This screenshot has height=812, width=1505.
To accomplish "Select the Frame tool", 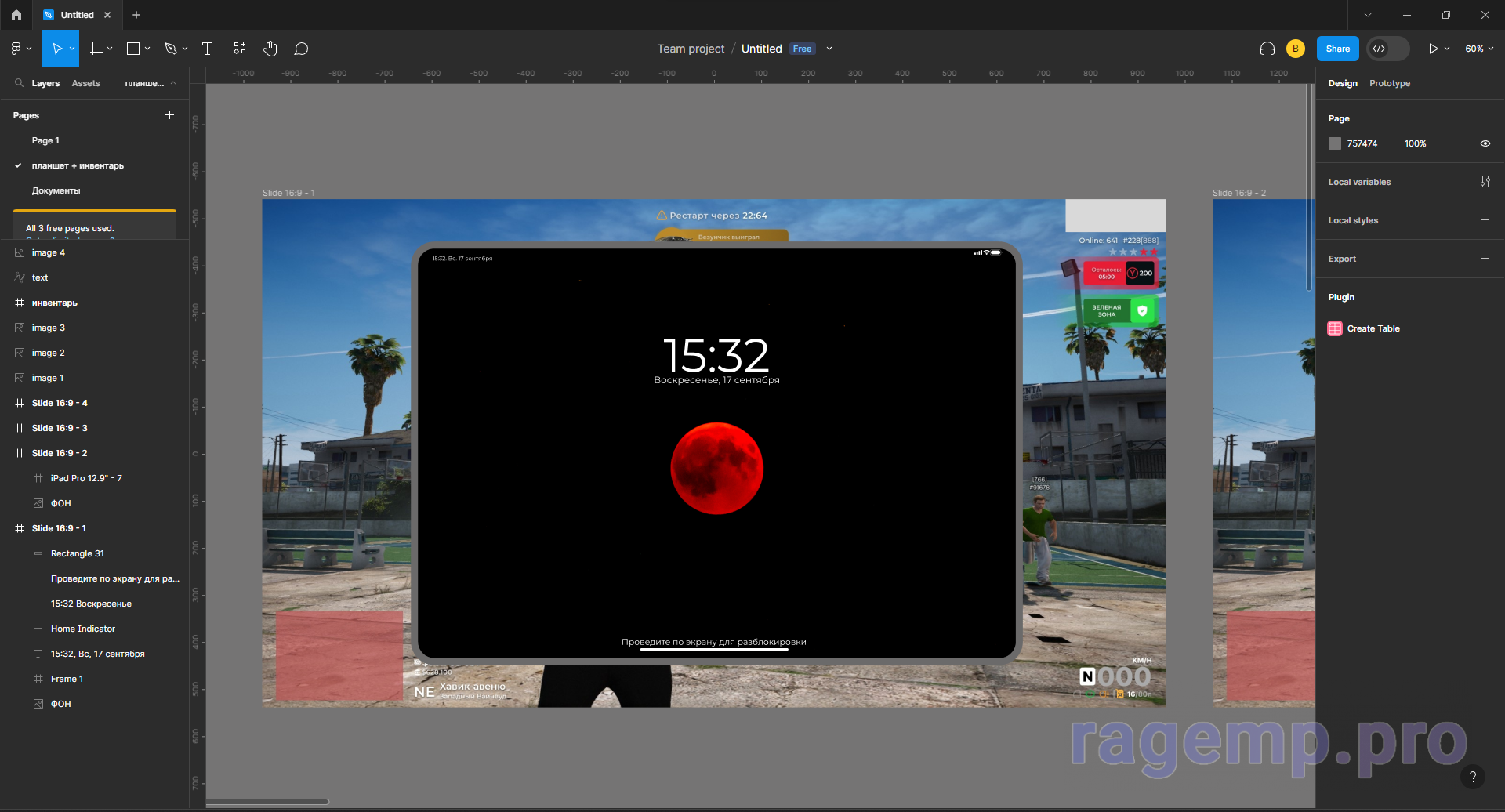I will coord(96,49).
